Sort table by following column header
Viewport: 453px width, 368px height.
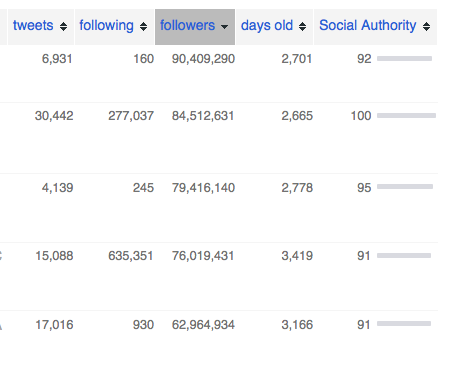106,26
